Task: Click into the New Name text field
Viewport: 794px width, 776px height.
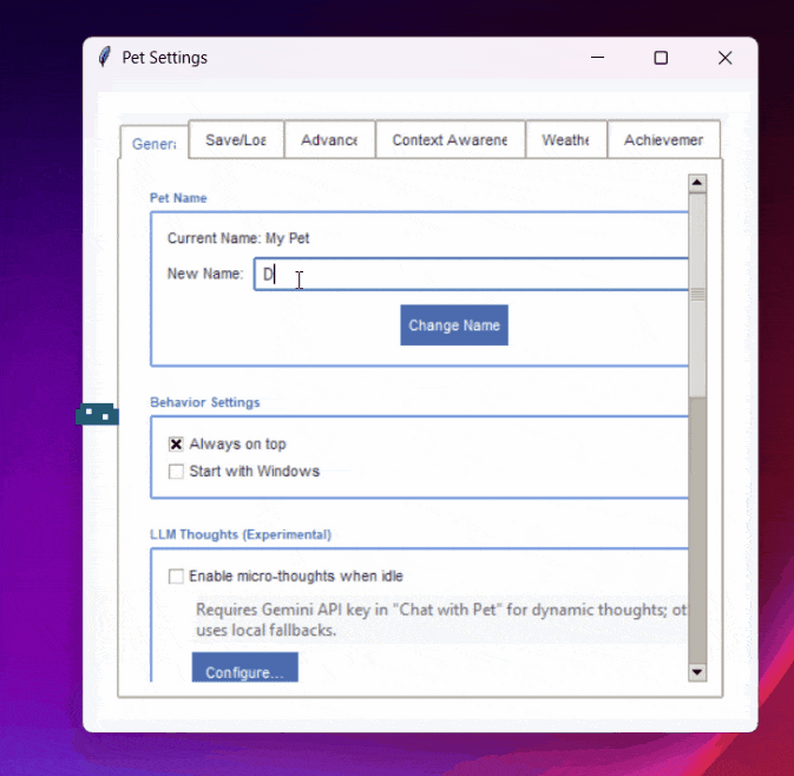Action: 471,274
